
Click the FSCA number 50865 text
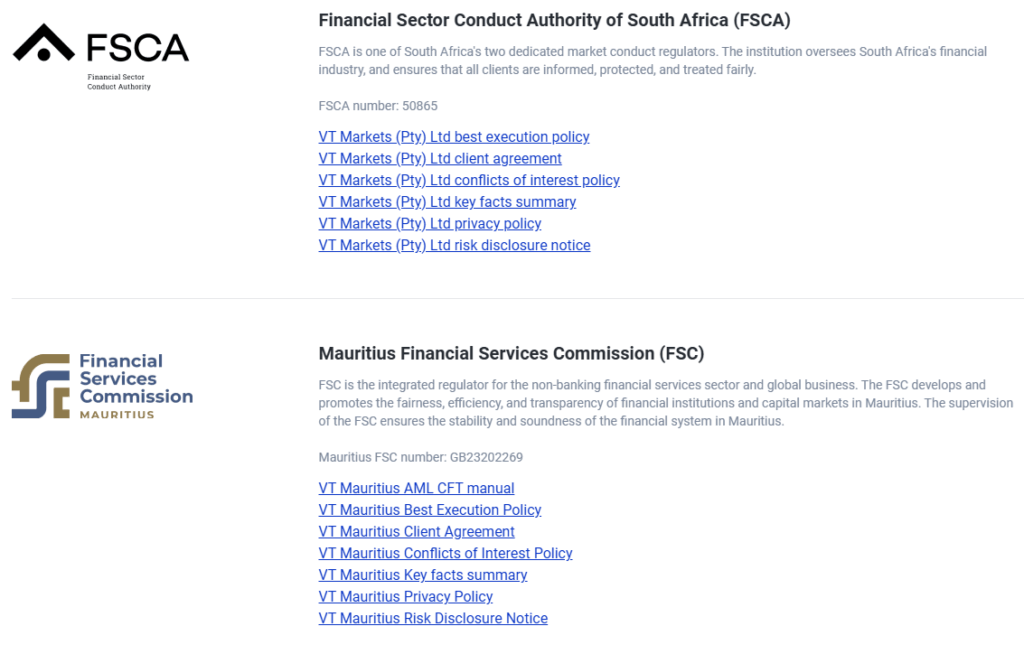(378, 106)
